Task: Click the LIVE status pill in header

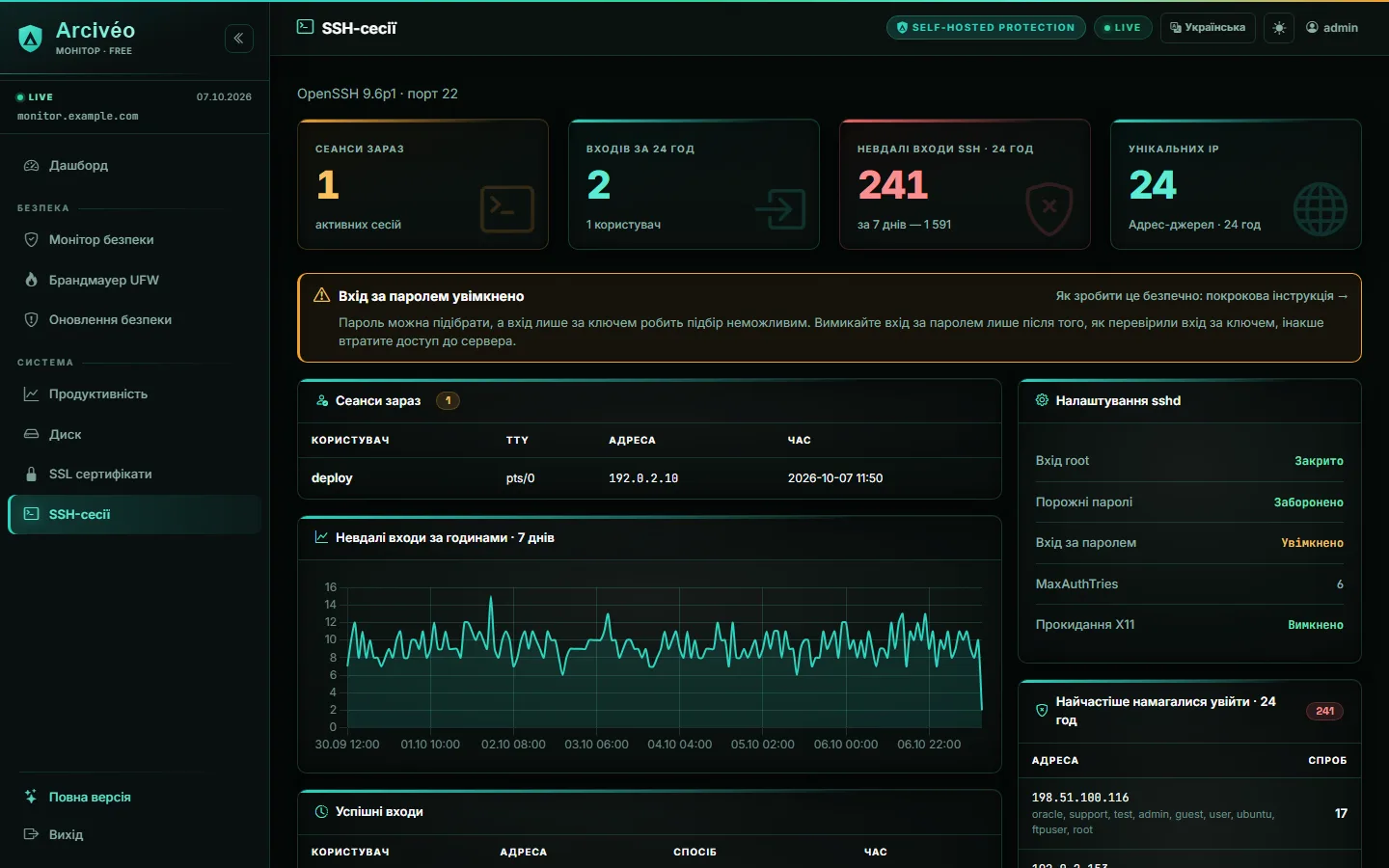Action: (x=1122, y=28)
